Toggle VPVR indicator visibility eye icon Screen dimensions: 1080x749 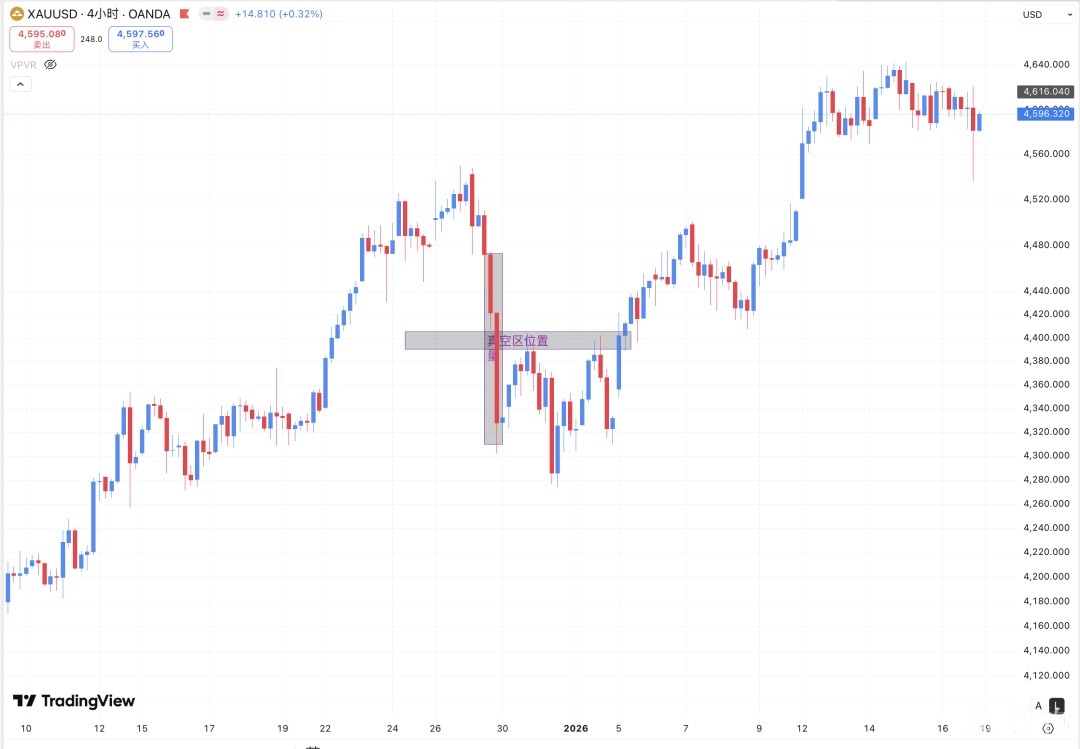click(x=50, y=64)
